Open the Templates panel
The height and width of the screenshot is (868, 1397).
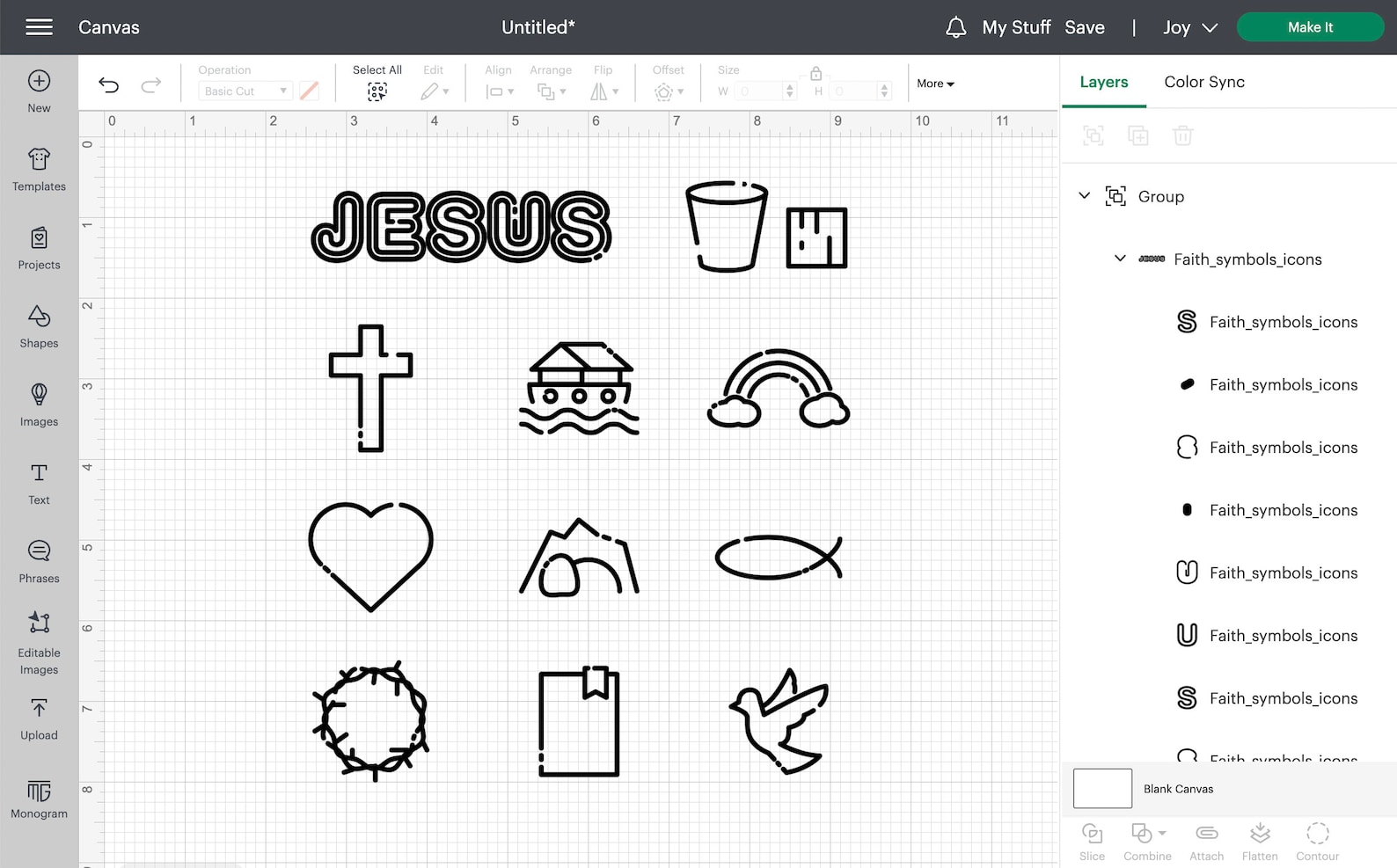pos(39,171)
